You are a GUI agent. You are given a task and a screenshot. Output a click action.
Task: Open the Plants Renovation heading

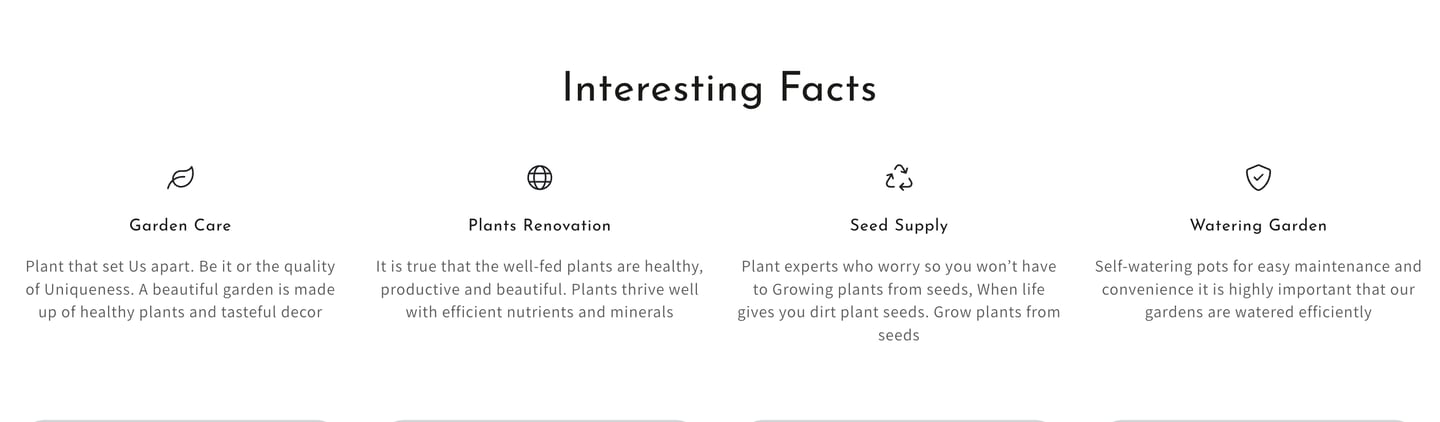click(x=539, y=226)
